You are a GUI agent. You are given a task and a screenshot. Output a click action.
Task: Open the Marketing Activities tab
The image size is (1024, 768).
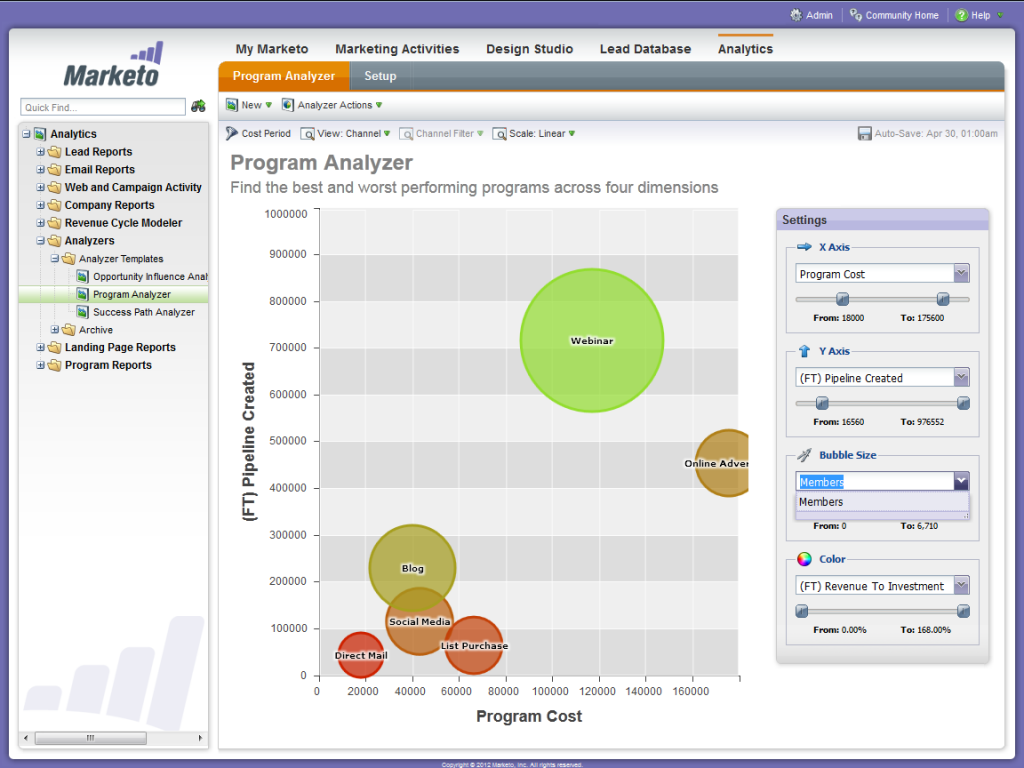[x=397, y=49]
